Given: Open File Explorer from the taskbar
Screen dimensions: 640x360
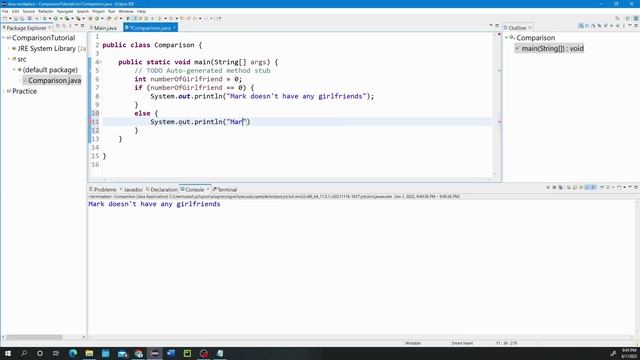Looking at the screenshot, I should (89, 353).
